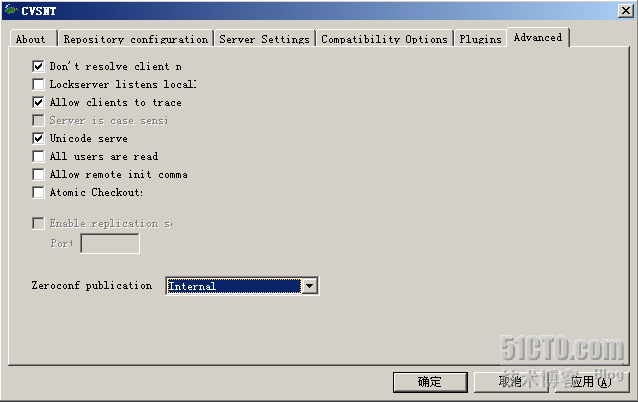Disable the Unicode server checkbox
The height and width of the screenshot is (402, 638).
39,138
